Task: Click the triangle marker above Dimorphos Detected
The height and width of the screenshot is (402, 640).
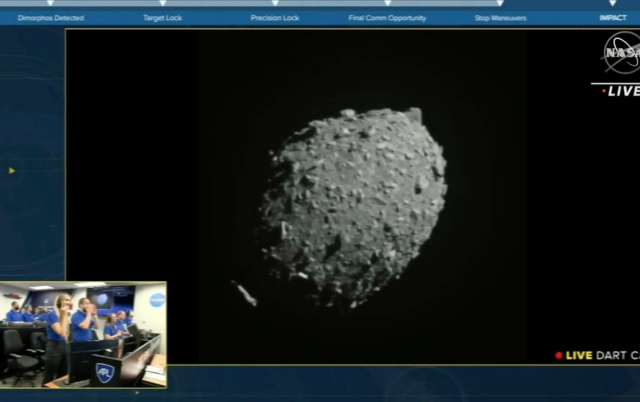Action: [50, 4]
